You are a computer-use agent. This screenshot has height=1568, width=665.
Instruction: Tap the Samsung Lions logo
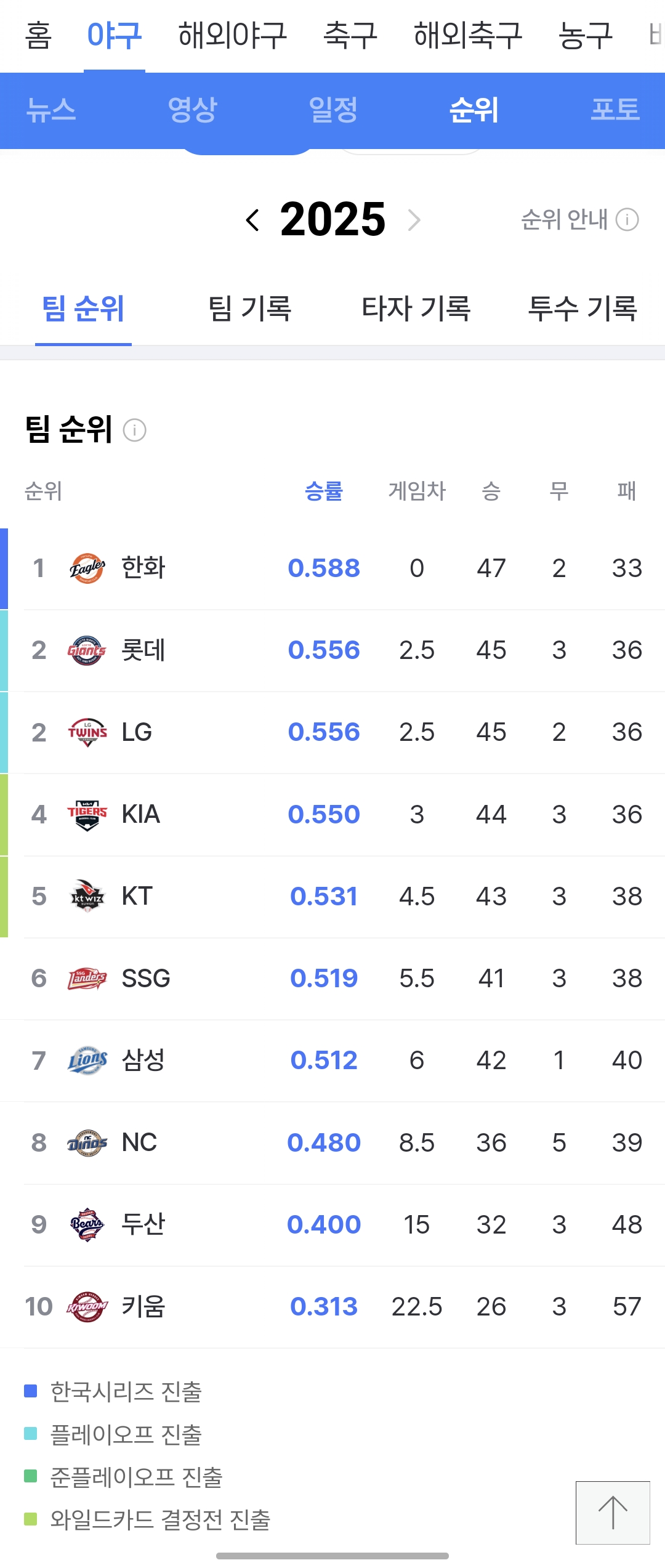[87, 1061]
